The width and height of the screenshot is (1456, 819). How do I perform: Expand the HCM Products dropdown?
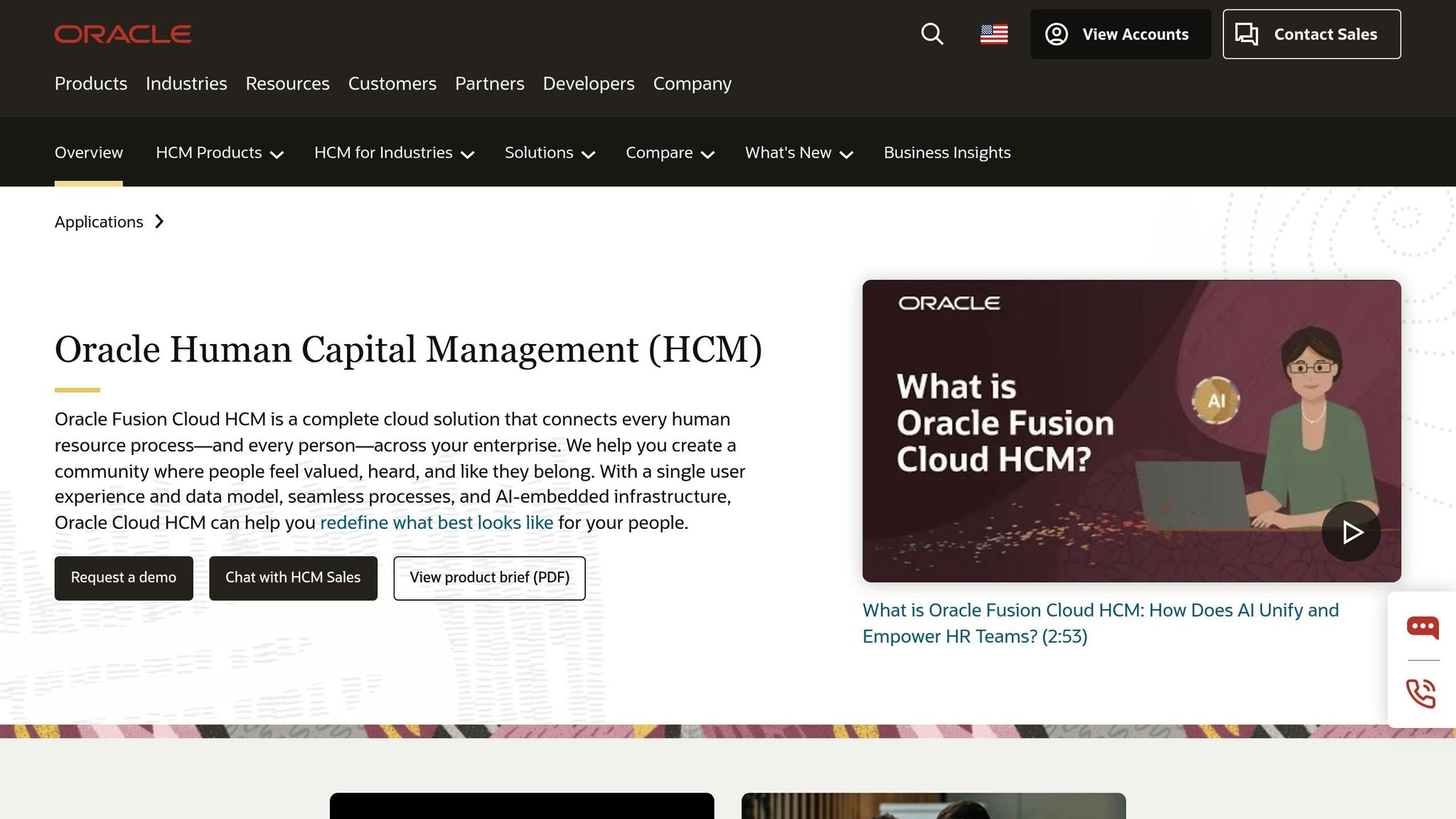point(219,153)
